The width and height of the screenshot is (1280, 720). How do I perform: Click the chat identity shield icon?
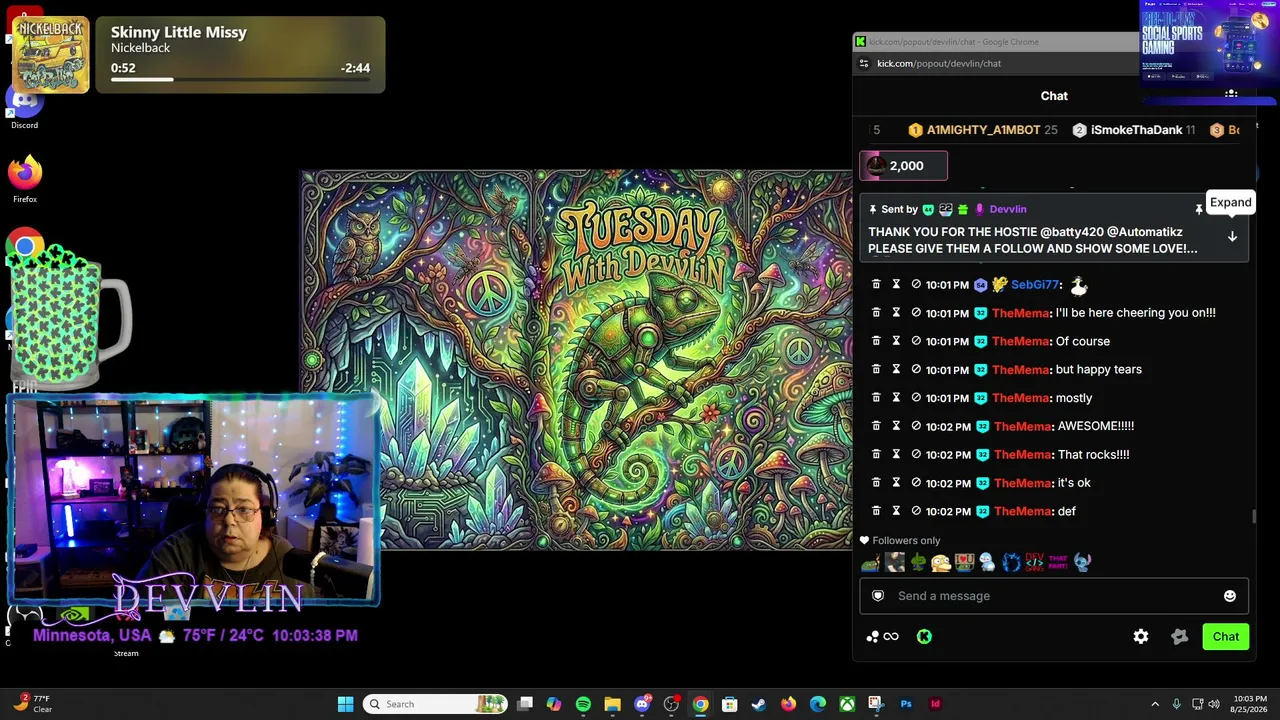pos(878,596)
